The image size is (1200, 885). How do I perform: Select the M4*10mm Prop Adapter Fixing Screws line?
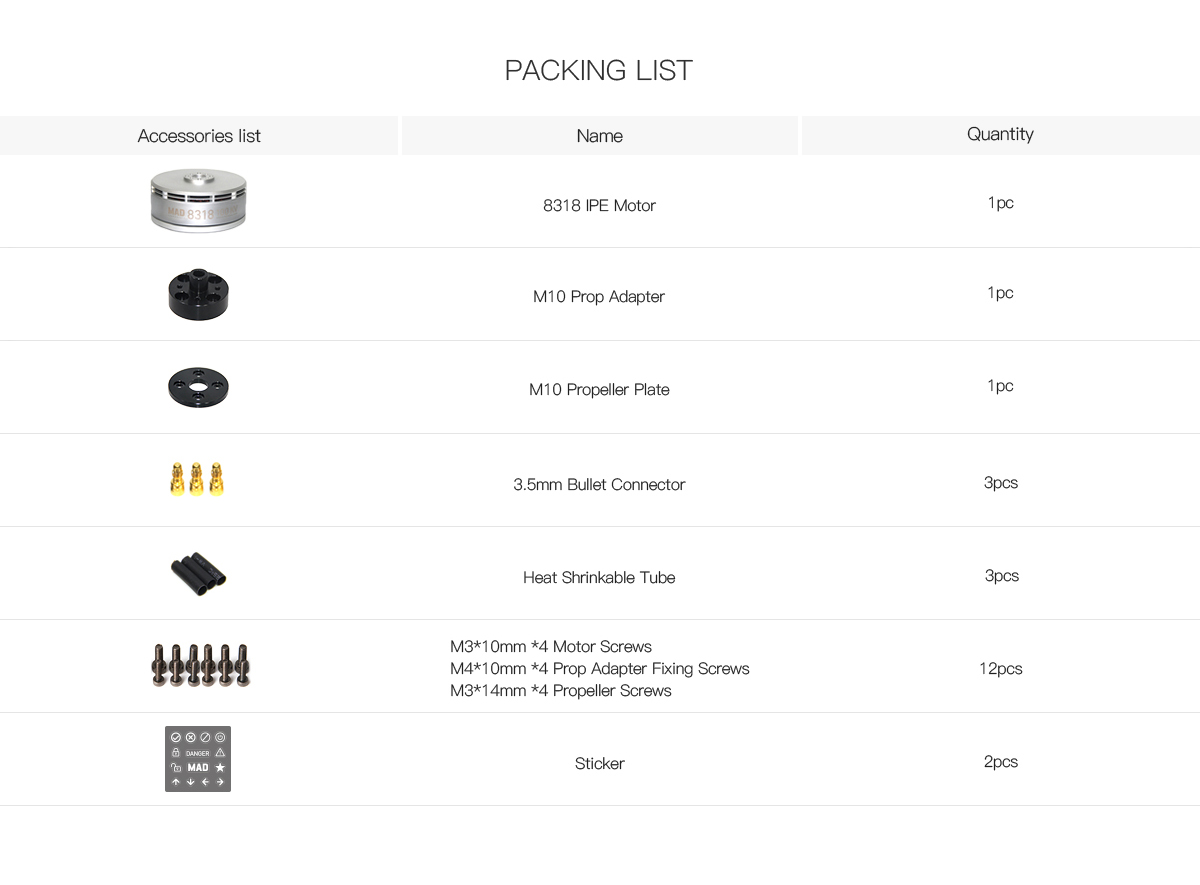pos(599,668)
